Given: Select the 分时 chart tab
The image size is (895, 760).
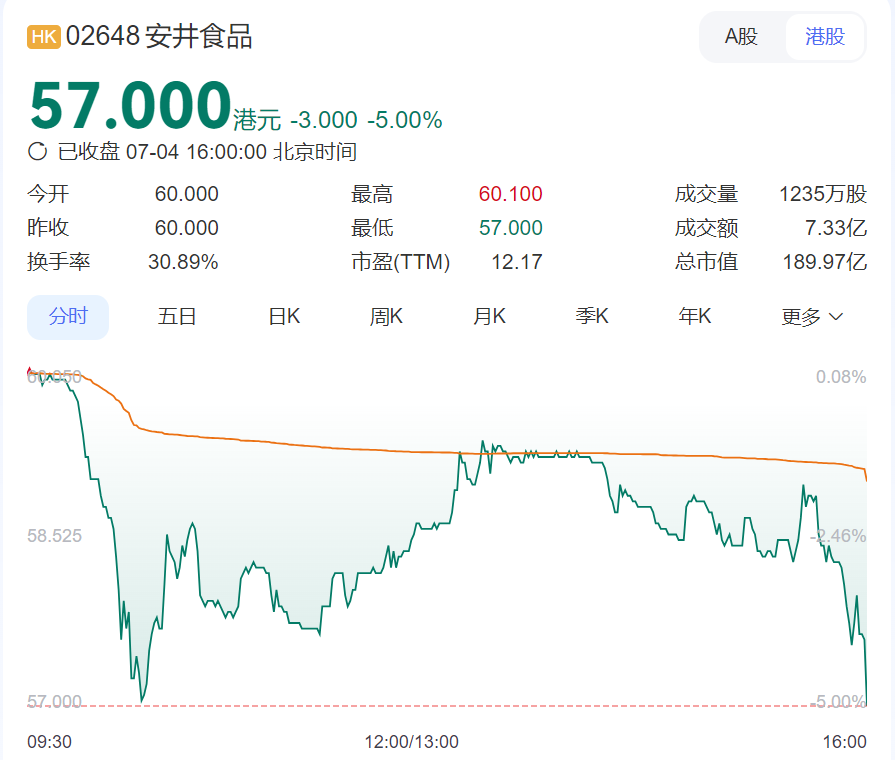Looking at the screenshot, I should point(68,317).
